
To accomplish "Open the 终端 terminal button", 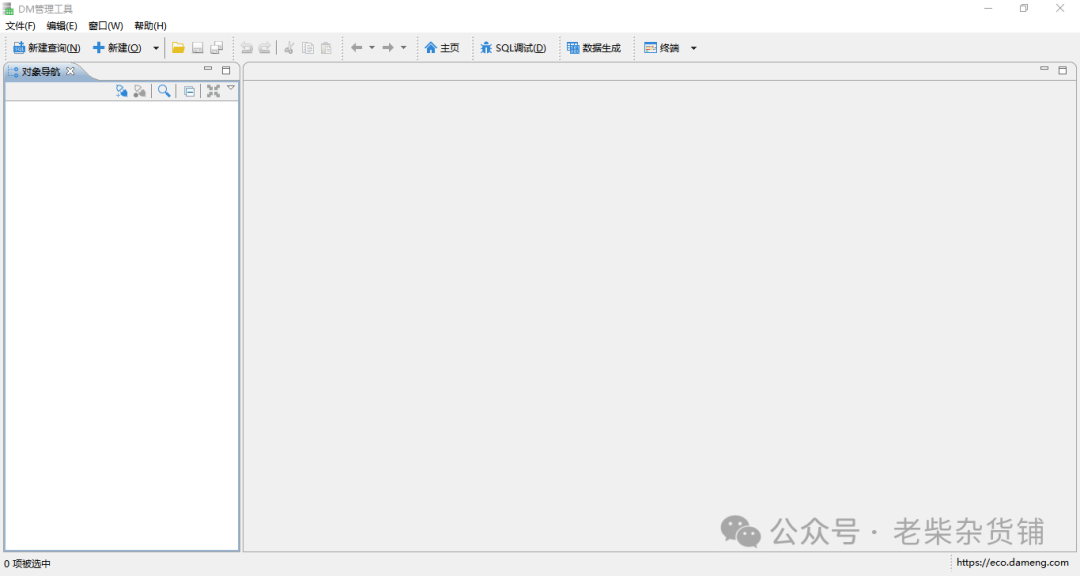I will 661,48.
